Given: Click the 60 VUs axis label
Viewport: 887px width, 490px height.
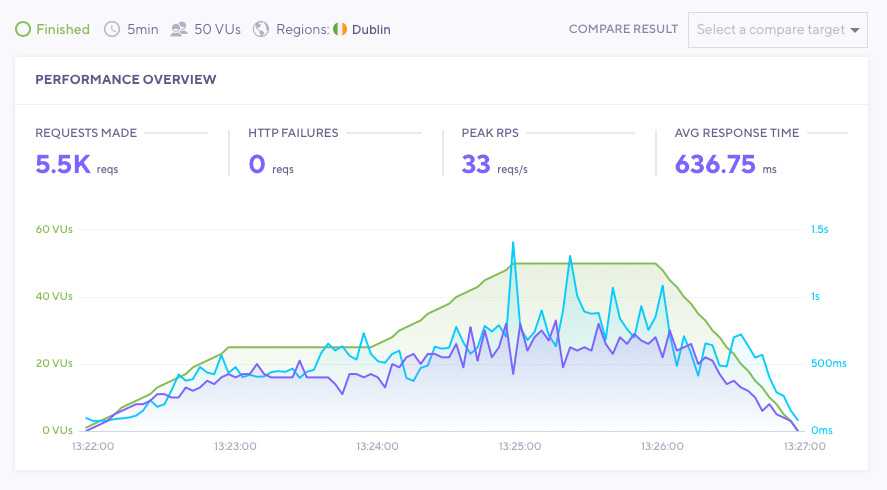Looking at the screenshot, I should (x=54, y=229).
